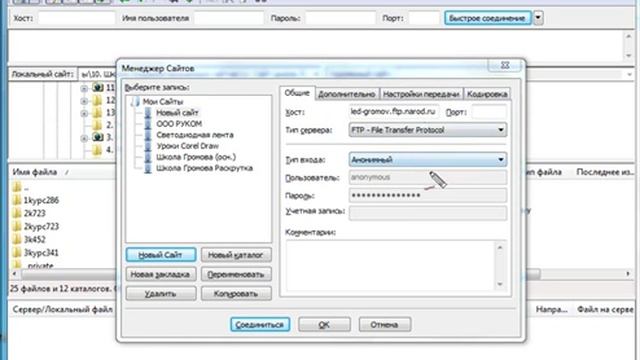
Task: Click the Хост field in Site Manager
Action: pos(393,111)
